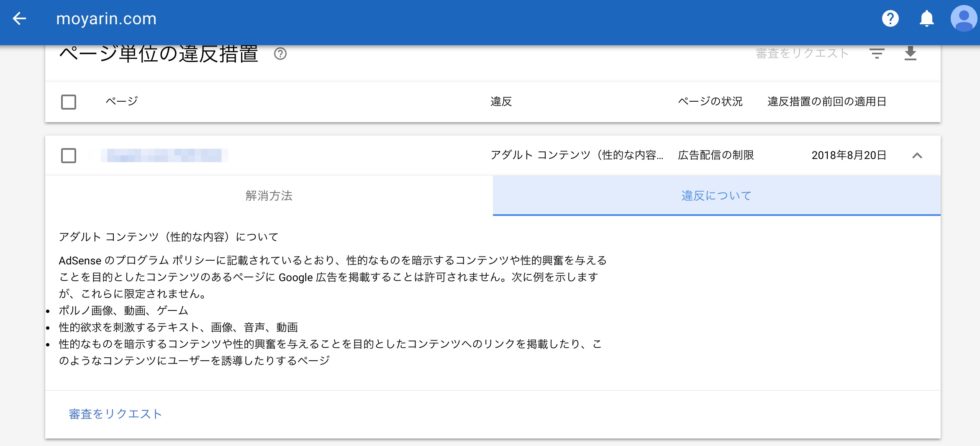
Task: Click the 審査をリクエスト link below the description
Action: (115, 414)
